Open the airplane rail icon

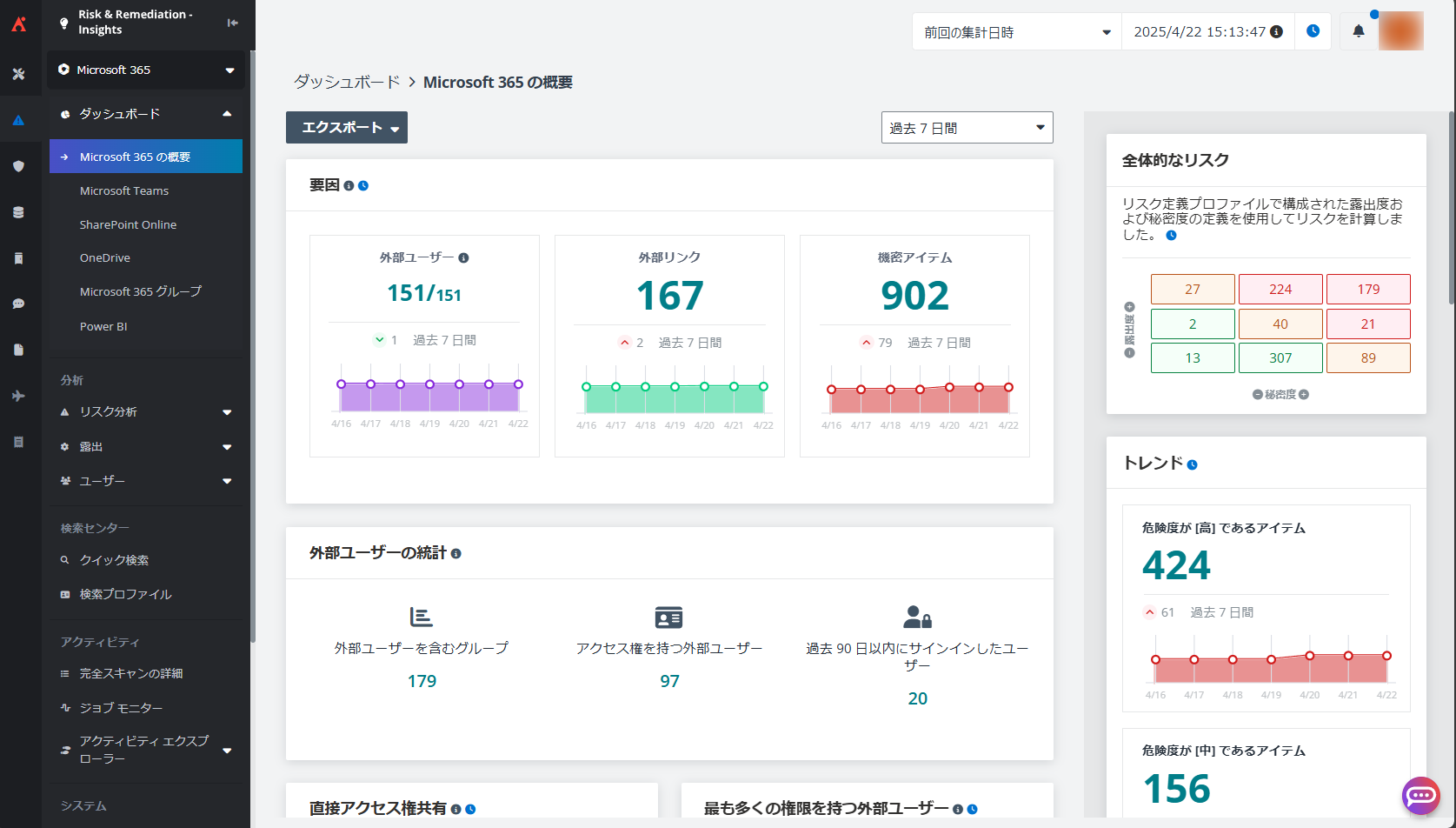tap(18, 396)
